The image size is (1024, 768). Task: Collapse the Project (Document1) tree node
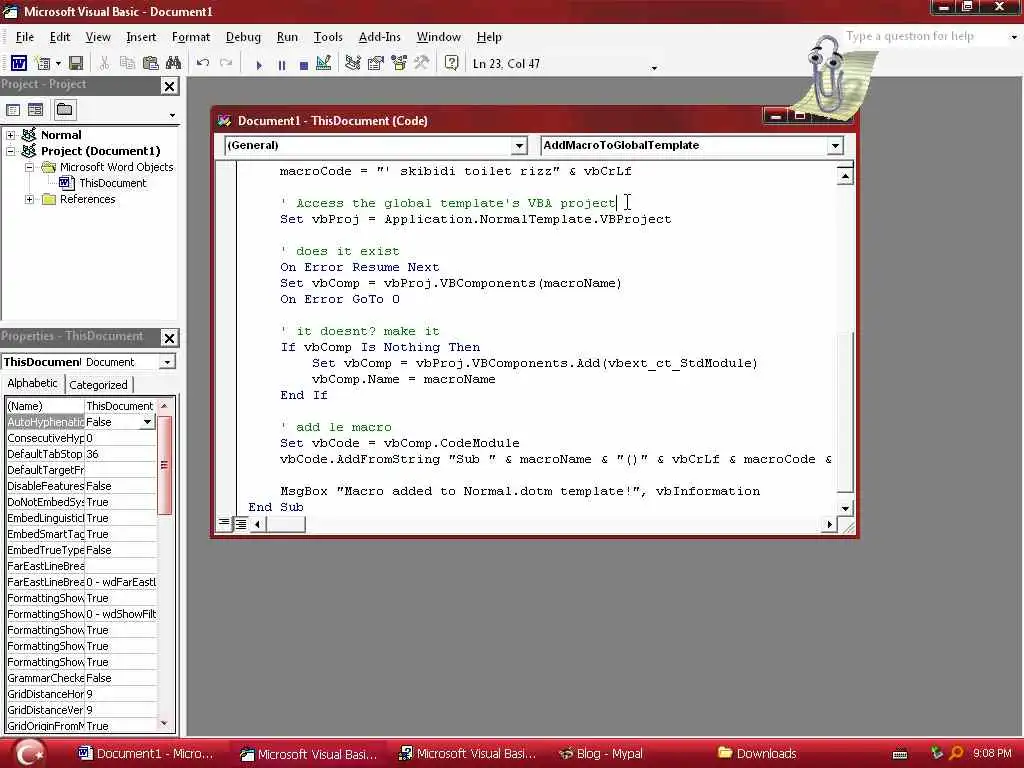coord(10,152)
